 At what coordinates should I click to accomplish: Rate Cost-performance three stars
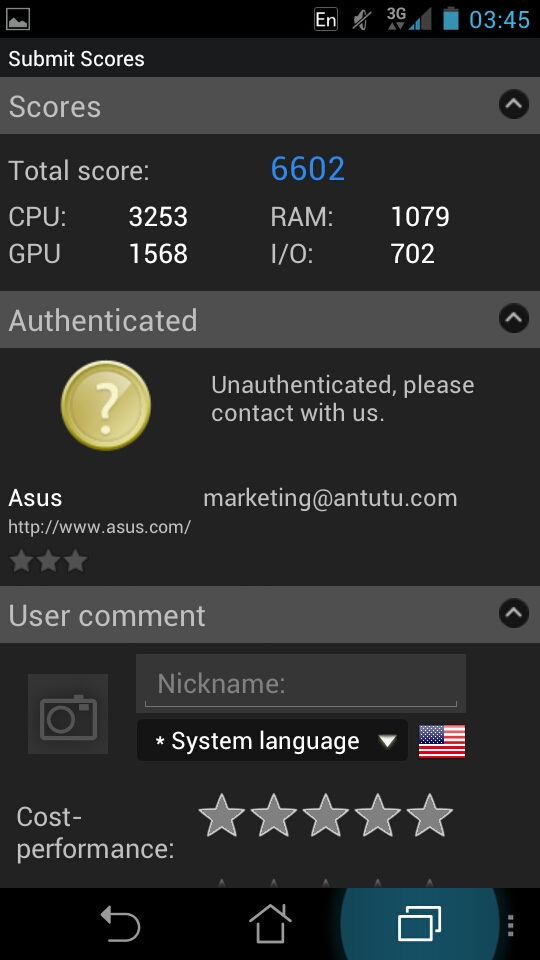(x=326, y=816)
